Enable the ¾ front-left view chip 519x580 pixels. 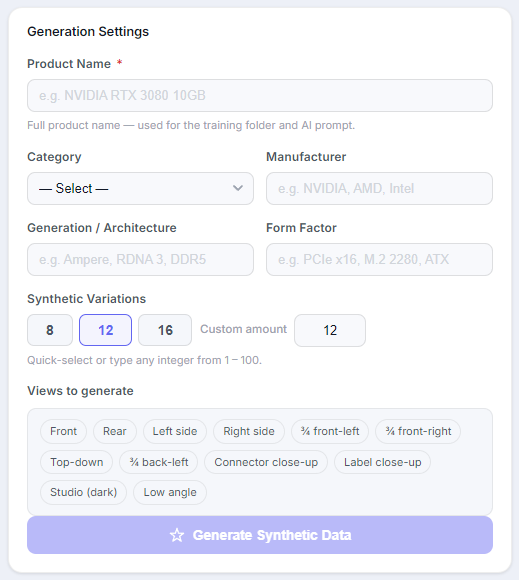330,431
